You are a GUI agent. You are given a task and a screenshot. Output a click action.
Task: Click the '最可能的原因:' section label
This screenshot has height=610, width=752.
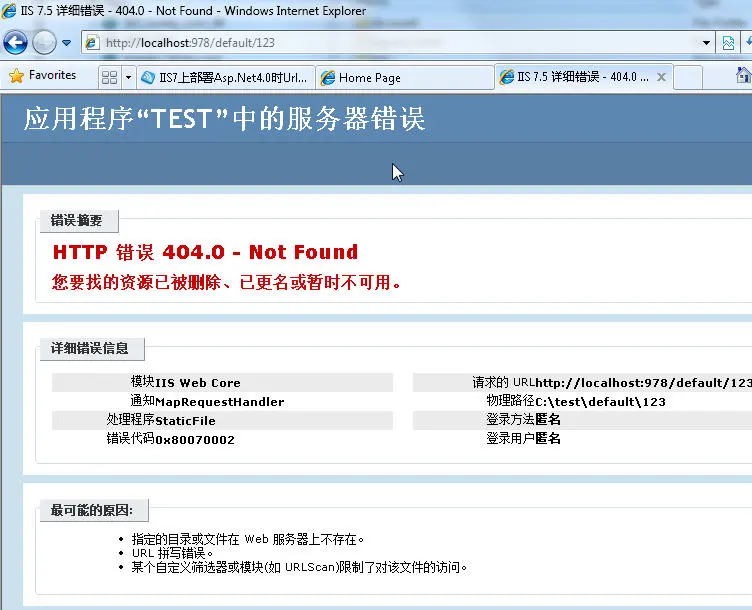[94, 510]
